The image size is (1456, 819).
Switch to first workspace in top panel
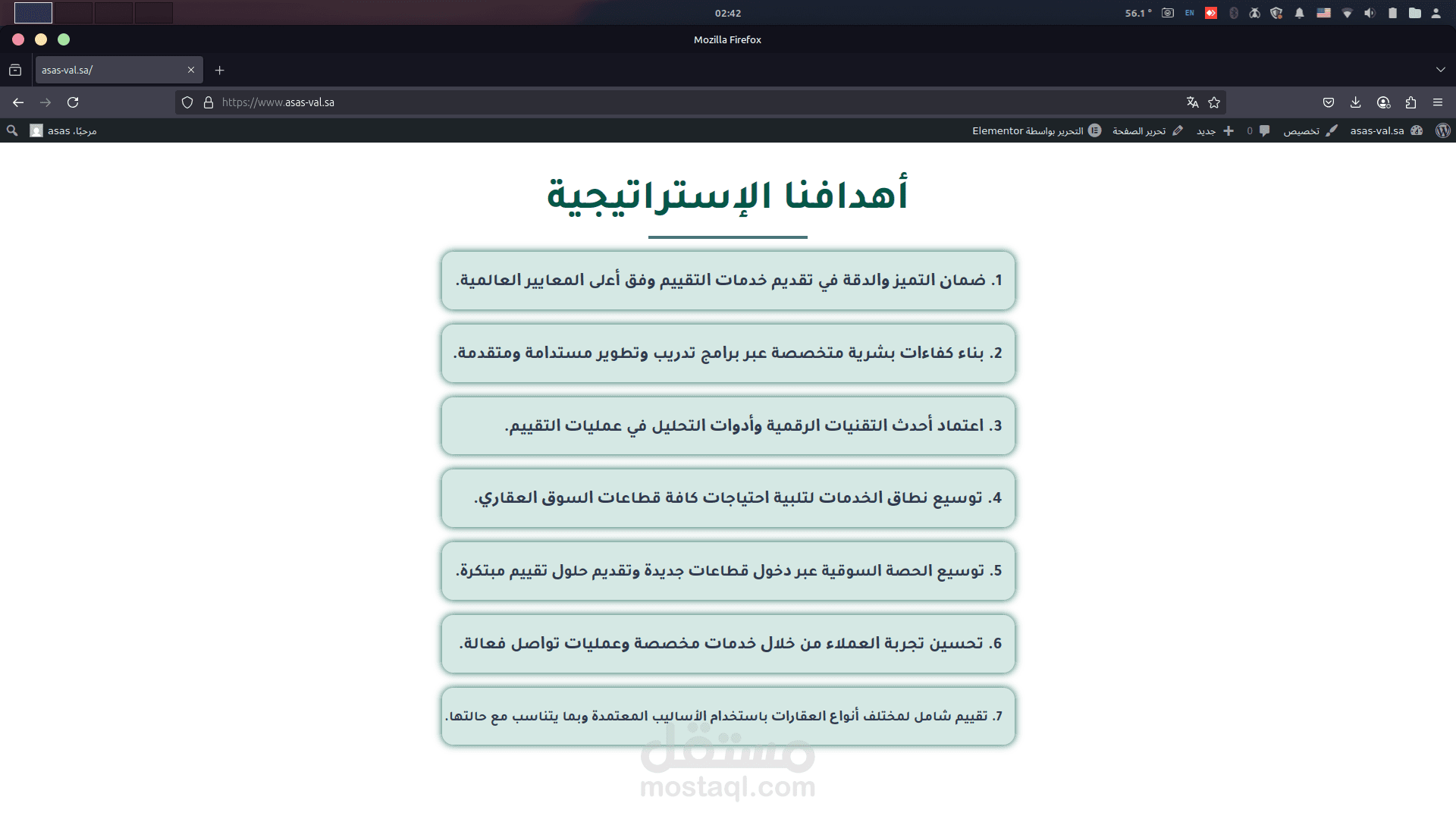[x=33, y=13]
